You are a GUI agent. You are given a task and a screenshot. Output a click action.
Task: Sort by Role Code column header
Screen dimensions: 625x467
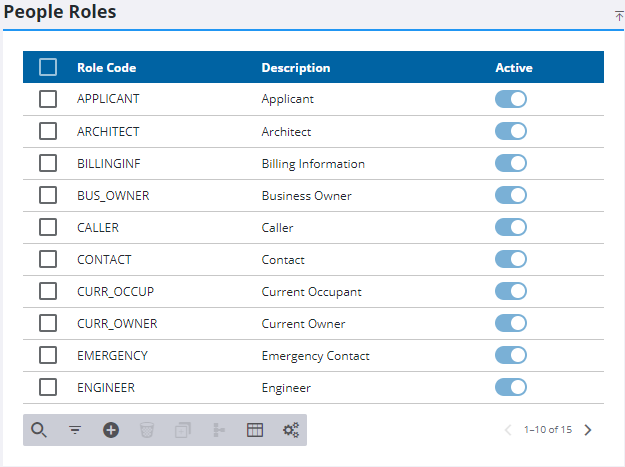(106, 68)
